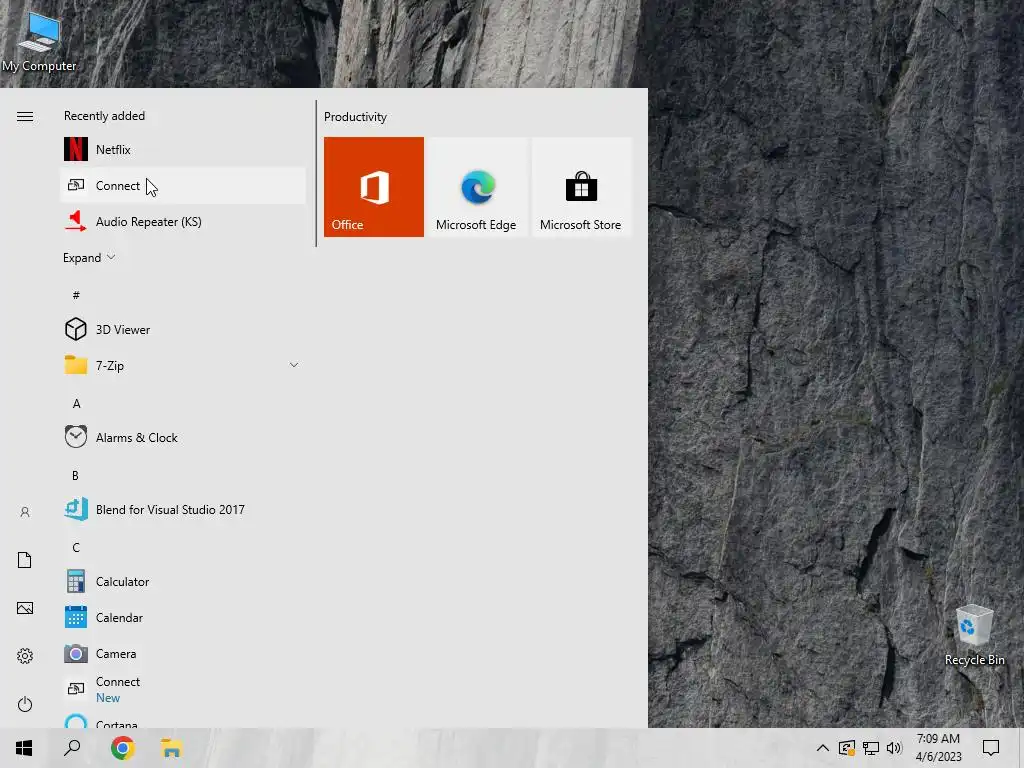The image size is (1024, 768).
Task: Open Microsoft Store tile
Action: 581,187
